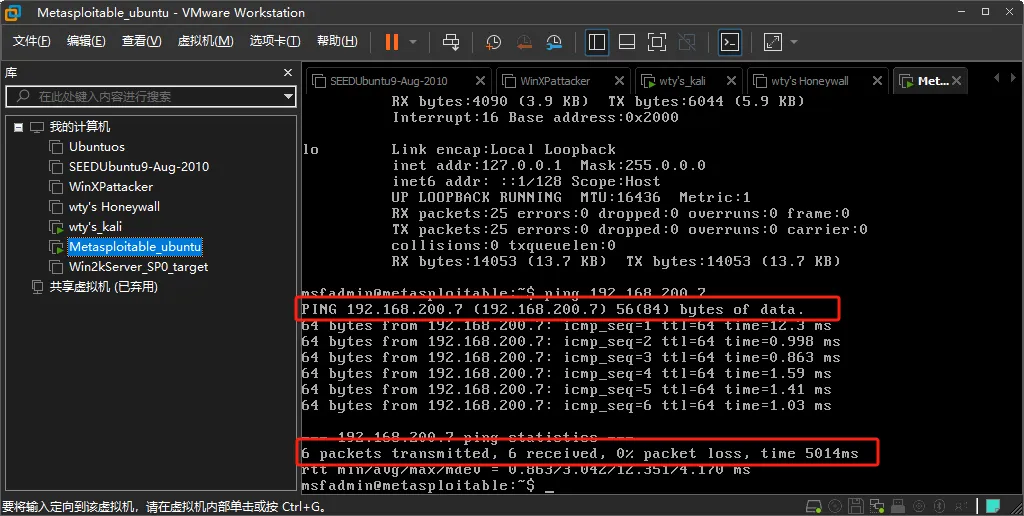The height and width of the screenshot is (516, 1024).
Task: Open the 查看(V) menu
Action: [x=142, y=41]
